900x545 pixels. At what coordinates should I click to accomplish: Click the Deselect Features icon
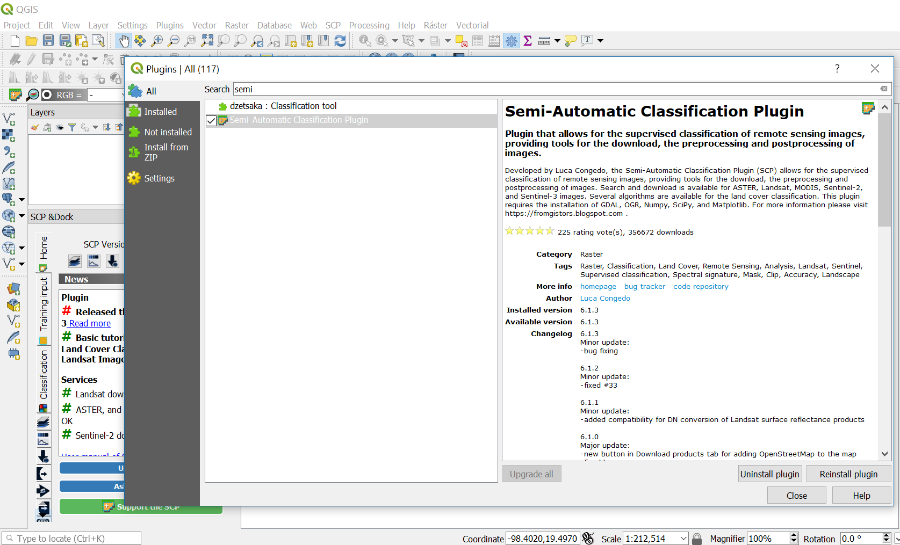pos(461,40)
